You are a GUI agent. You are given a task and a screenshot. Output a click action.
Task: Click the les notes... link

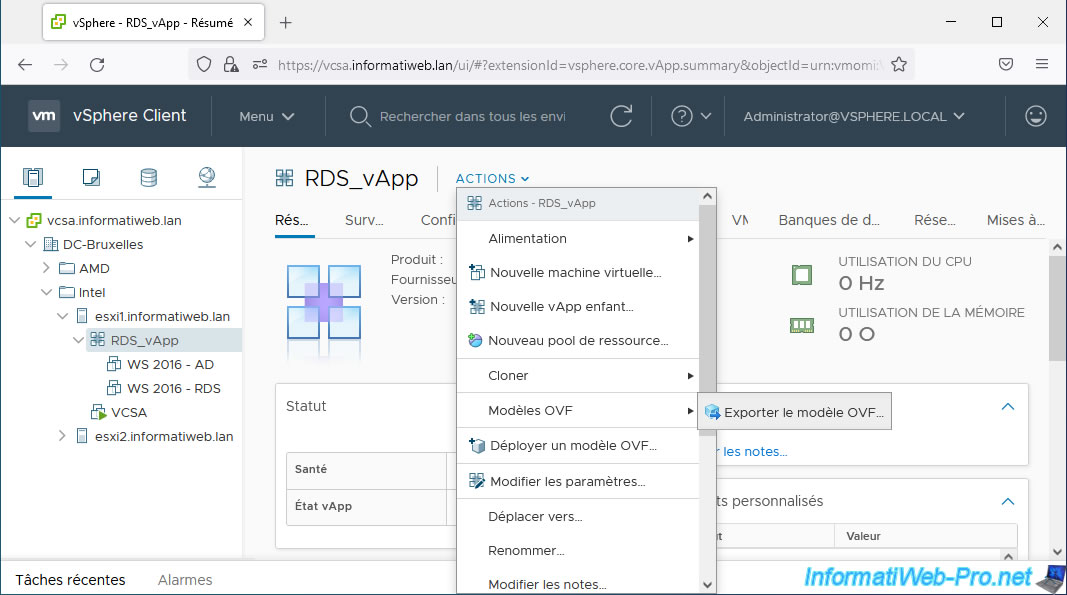[x=754, y=451]
